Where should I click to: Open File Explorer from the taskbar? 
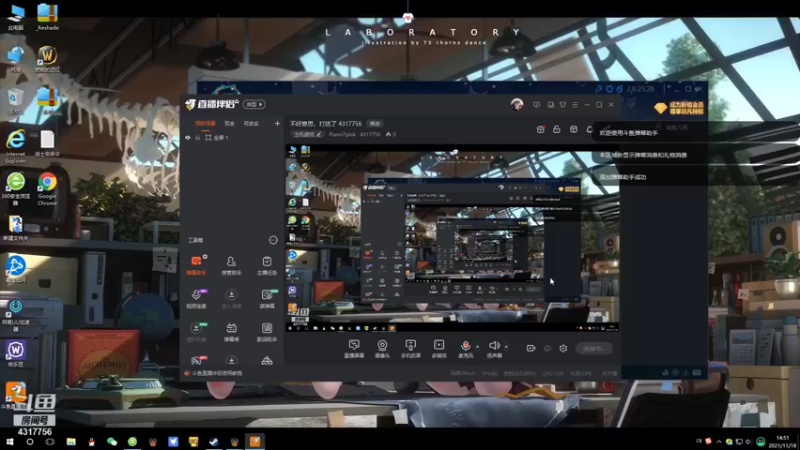point(71,442)
